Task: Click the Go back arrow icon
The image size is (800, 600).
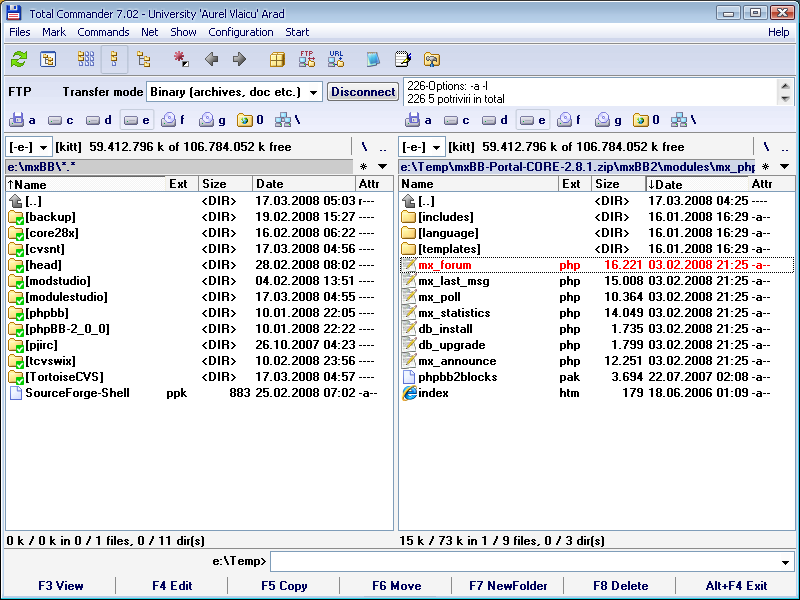Action: tap(212, 59)
